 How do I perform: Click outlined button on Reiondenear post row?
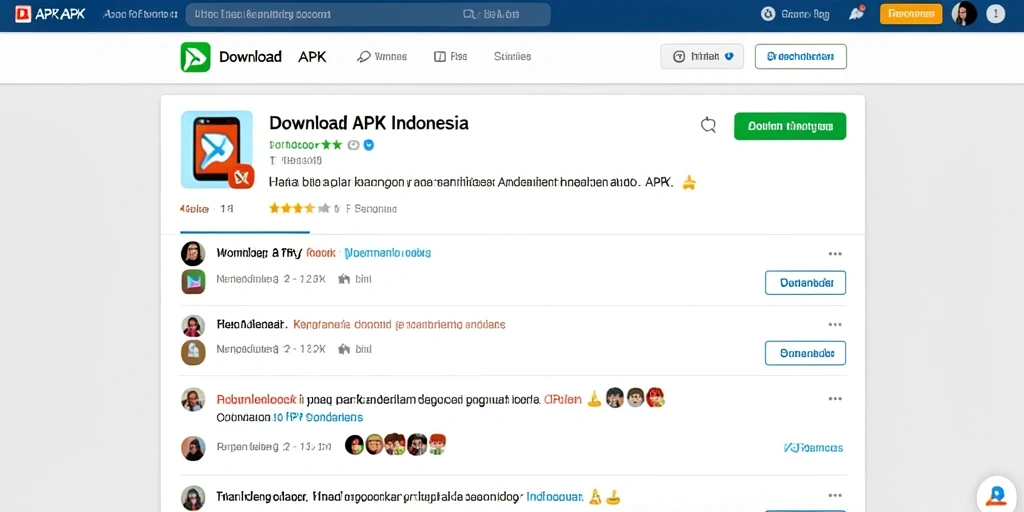click(805, 353)
